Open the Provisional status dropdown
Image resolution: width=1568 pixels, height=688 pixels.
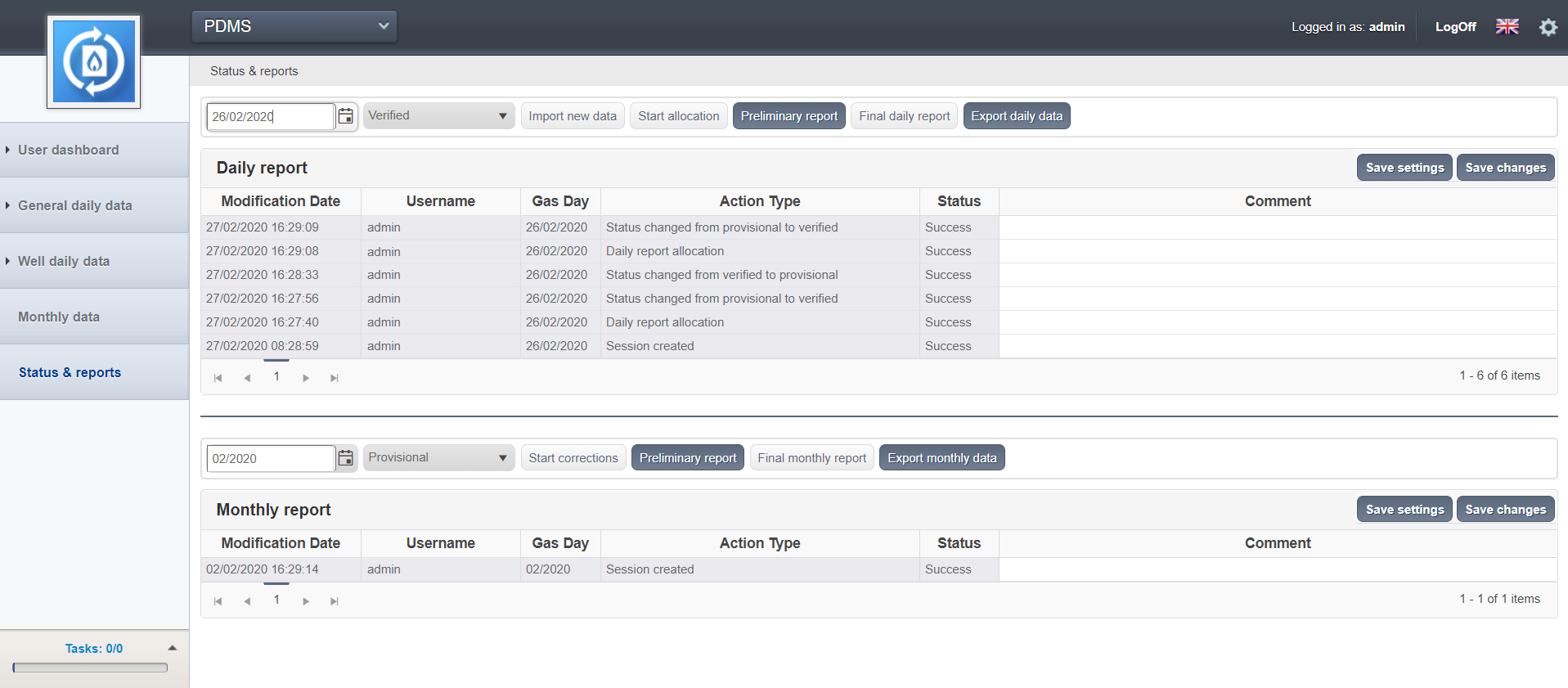pos(438,457)
